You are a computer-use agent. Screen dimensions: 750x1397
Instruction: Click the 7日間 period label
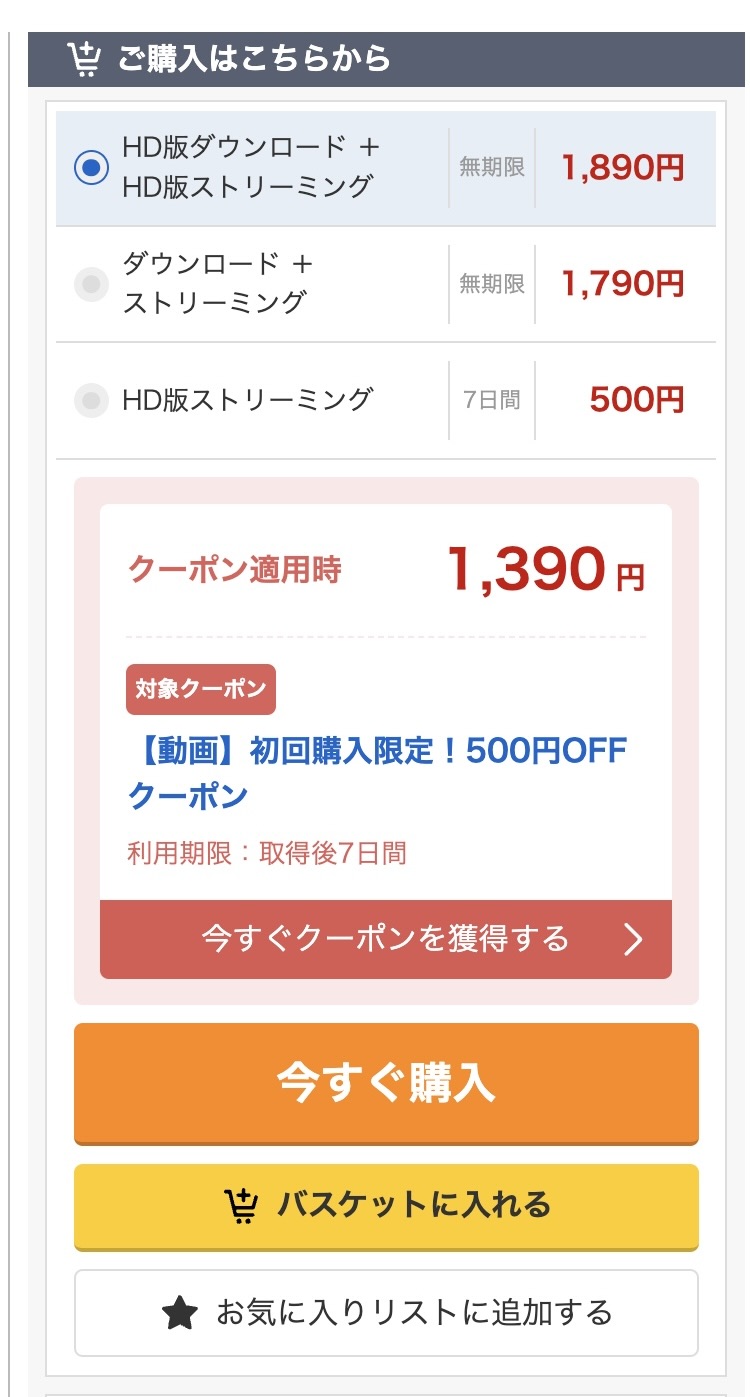tap(492, 400)
